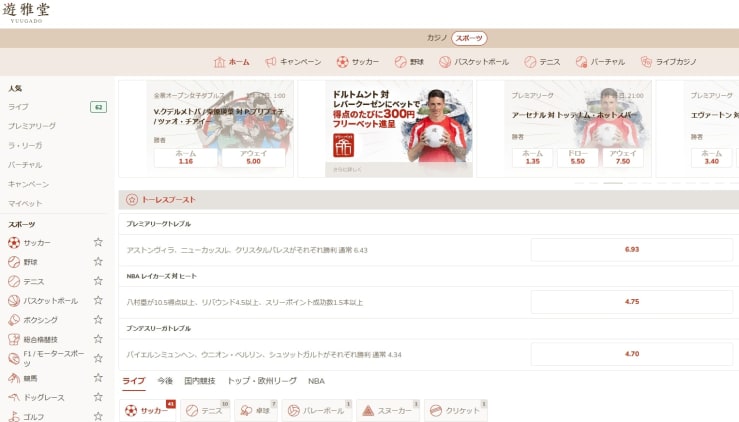
Task: Click the gift box icon on the banner
Action: coord(344,145)
